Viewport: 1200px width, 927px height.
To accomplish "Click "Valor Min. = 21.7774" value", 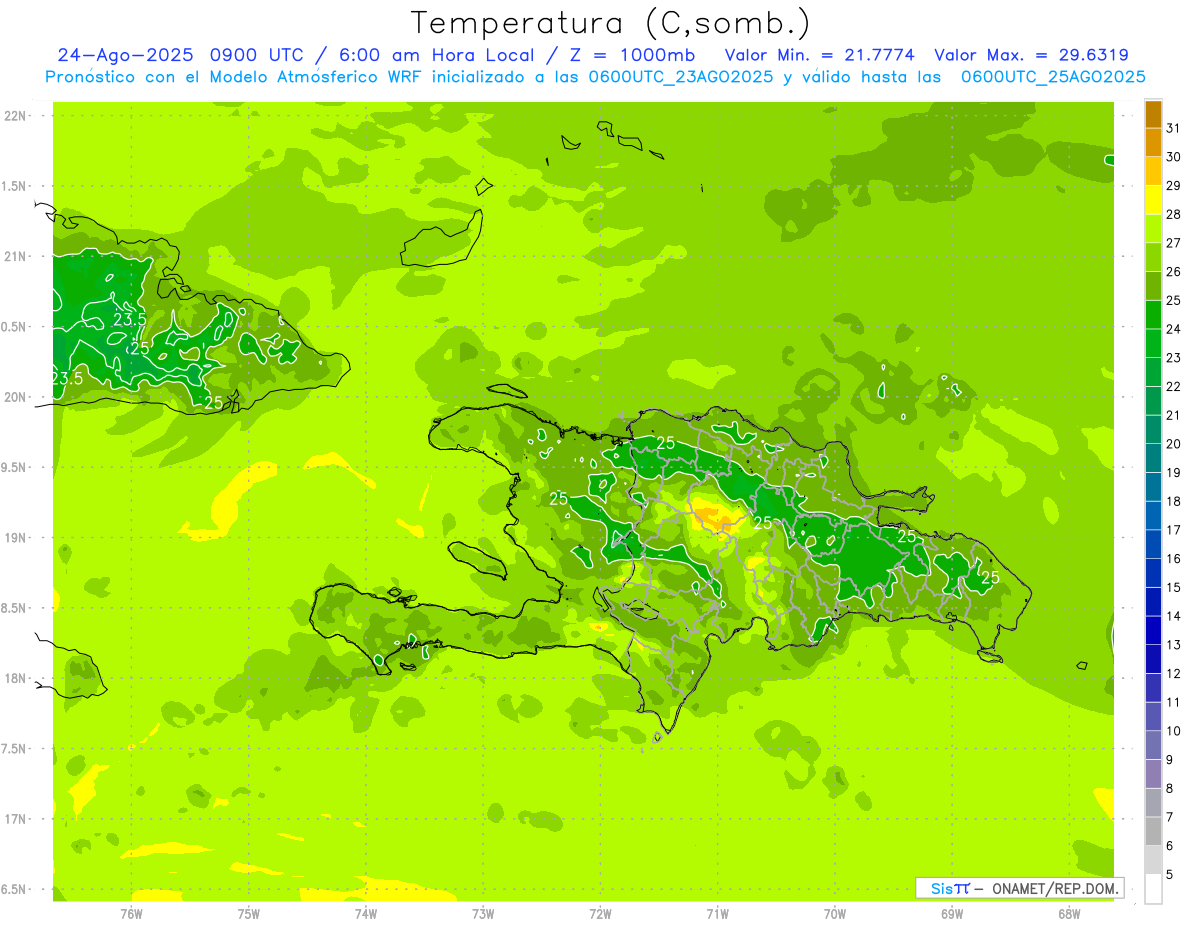I will (819, 55).
